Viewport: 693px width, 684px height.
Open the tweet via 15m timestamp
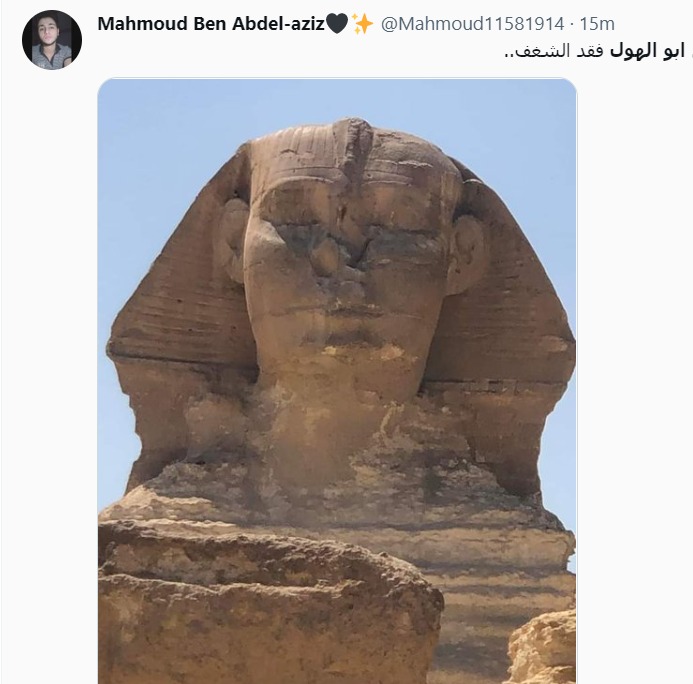pos(597,24)
